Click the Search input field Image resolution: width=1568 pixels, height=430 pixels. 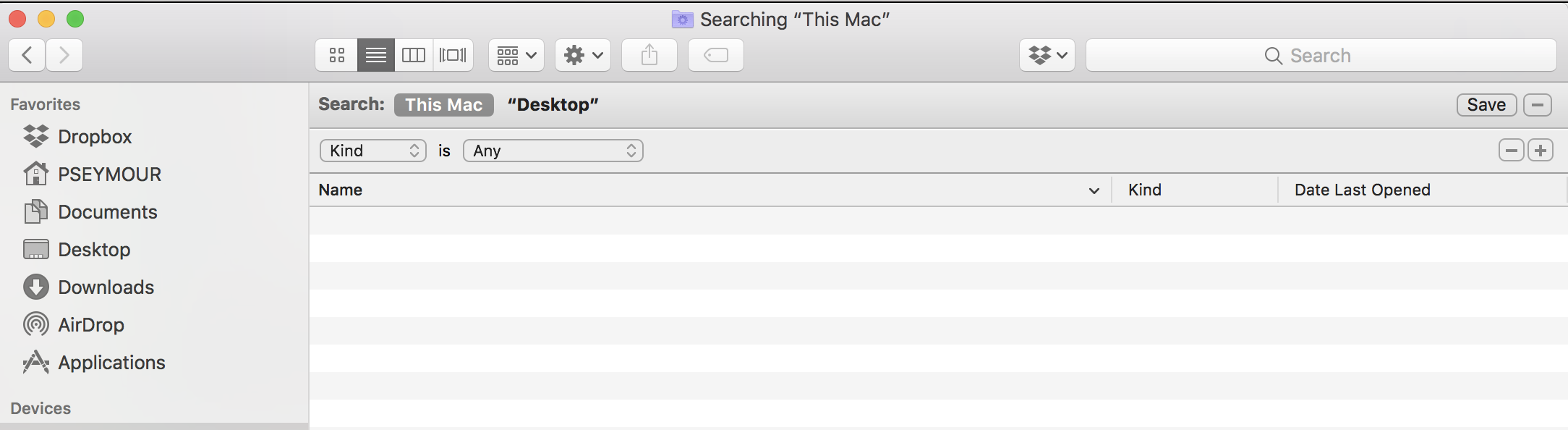click(x=1321, y=56)
